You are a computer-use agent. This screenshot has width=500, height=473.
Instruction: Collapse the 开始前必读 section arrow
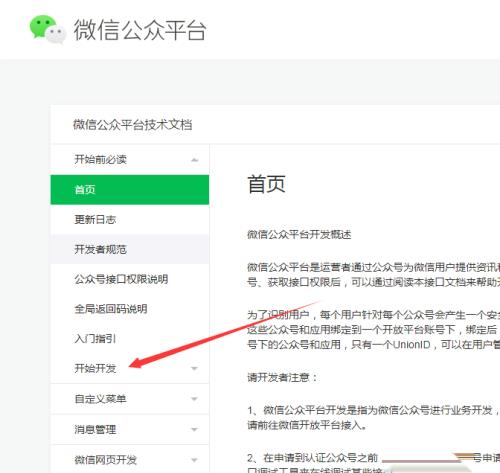(x=195, y=160)
